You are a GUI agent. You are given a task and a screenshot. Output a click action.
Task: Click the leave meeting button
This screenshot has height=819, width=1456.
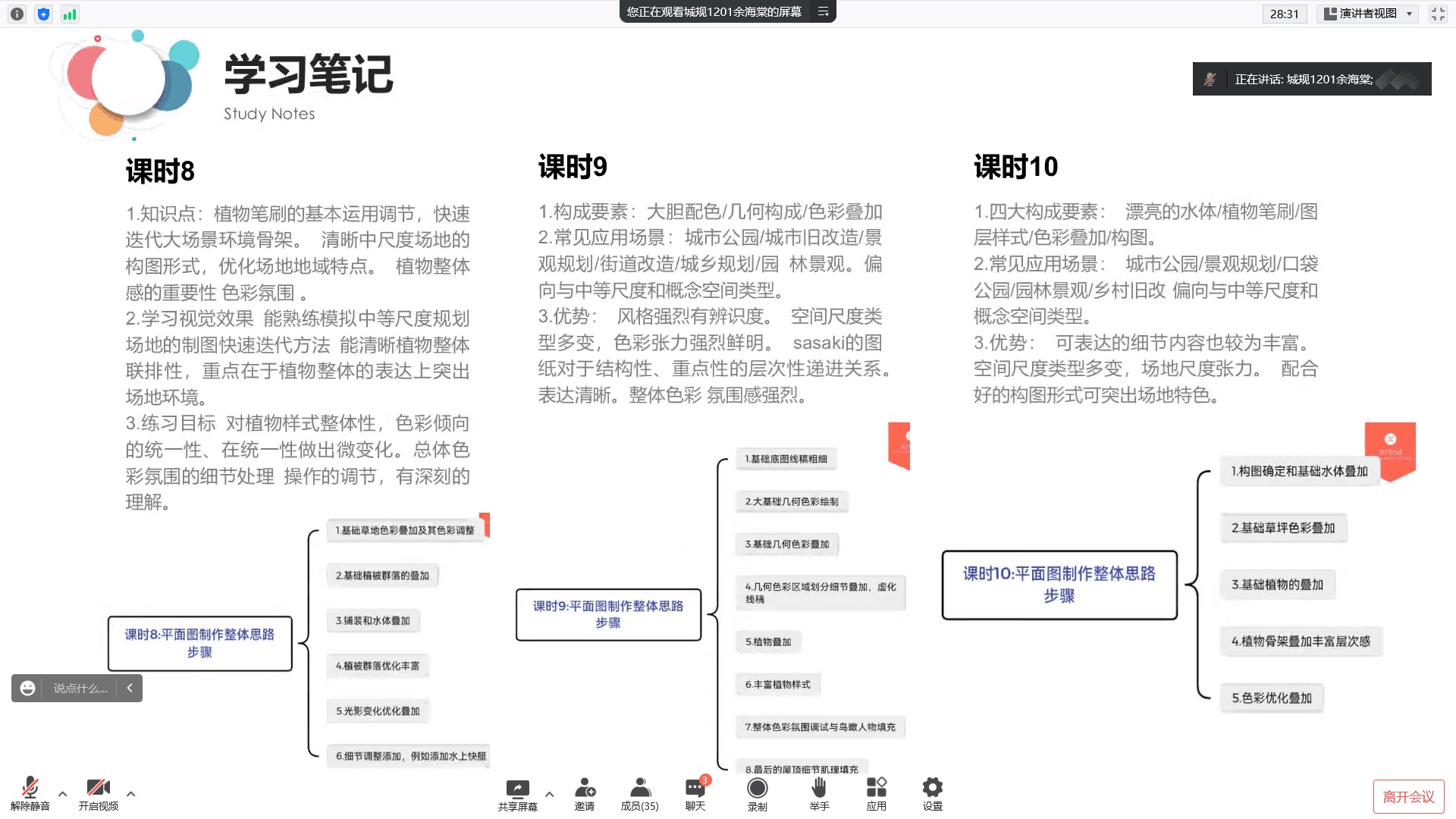pos(1408,796)
